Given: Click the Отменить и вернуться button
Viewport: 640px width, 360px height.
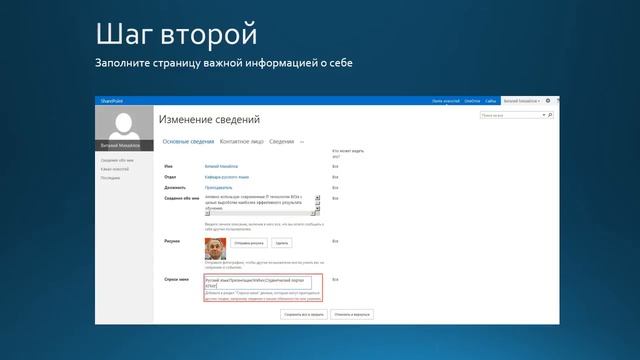Looking at the screenshot, I should click(352, 315).
